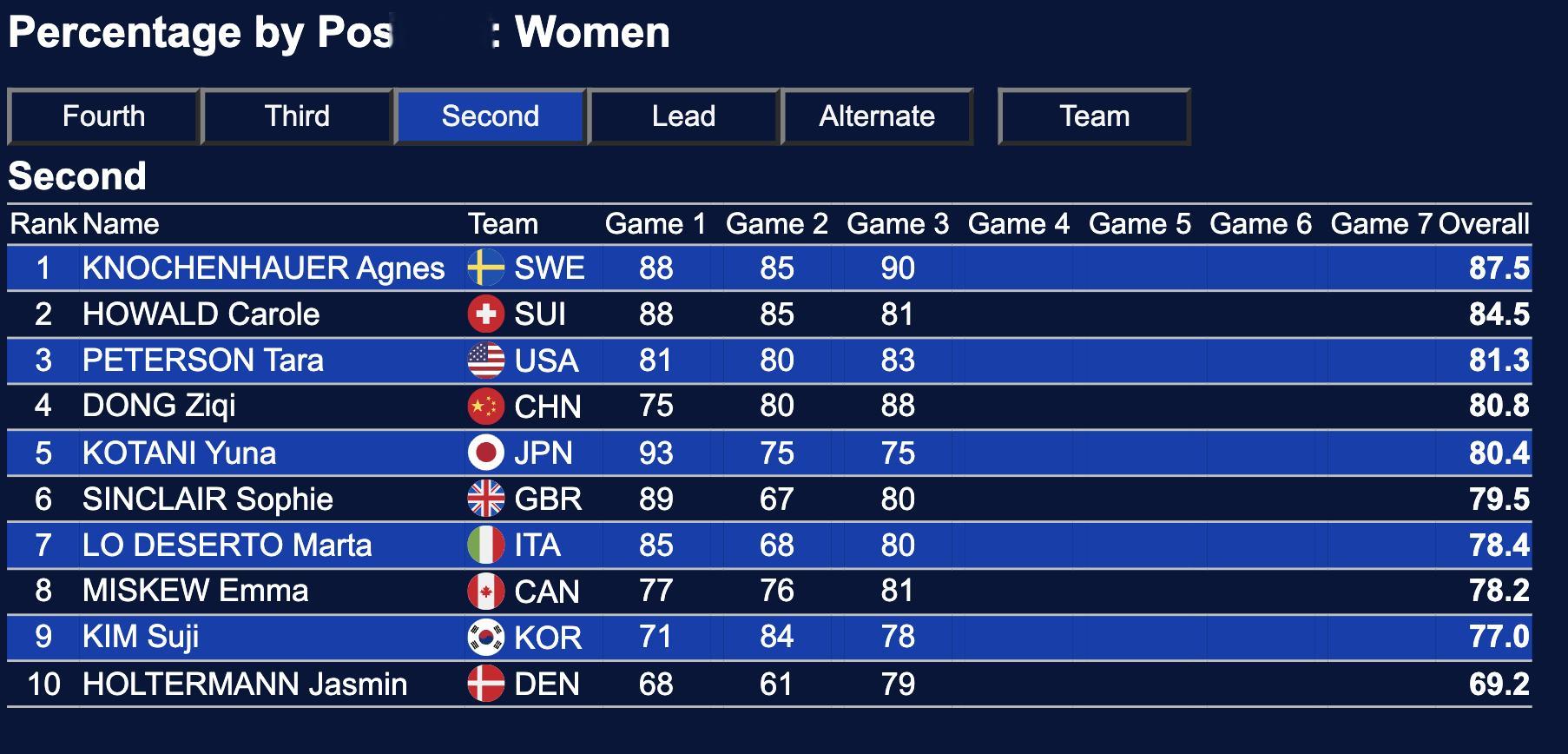The width and height of the screenshot is (1568, 754).
Task: Click the Denmark flag icon
Action: (x=485, y=684)
